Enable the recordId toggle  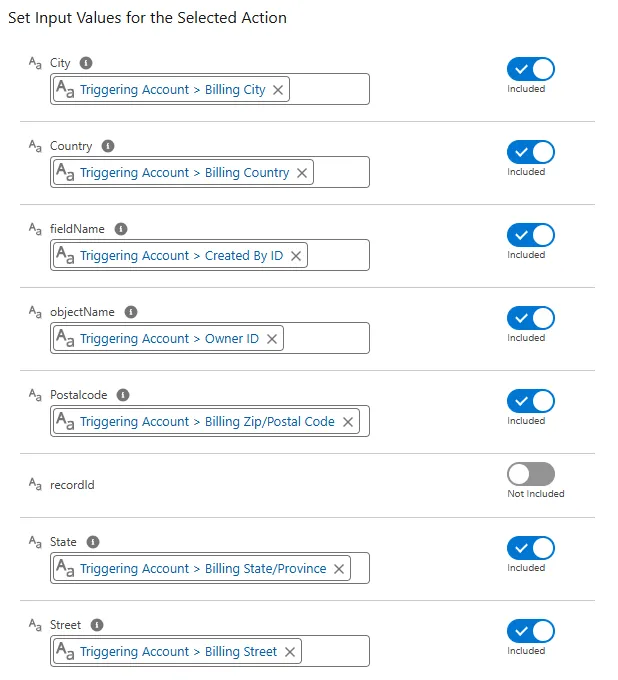[530, 474]
